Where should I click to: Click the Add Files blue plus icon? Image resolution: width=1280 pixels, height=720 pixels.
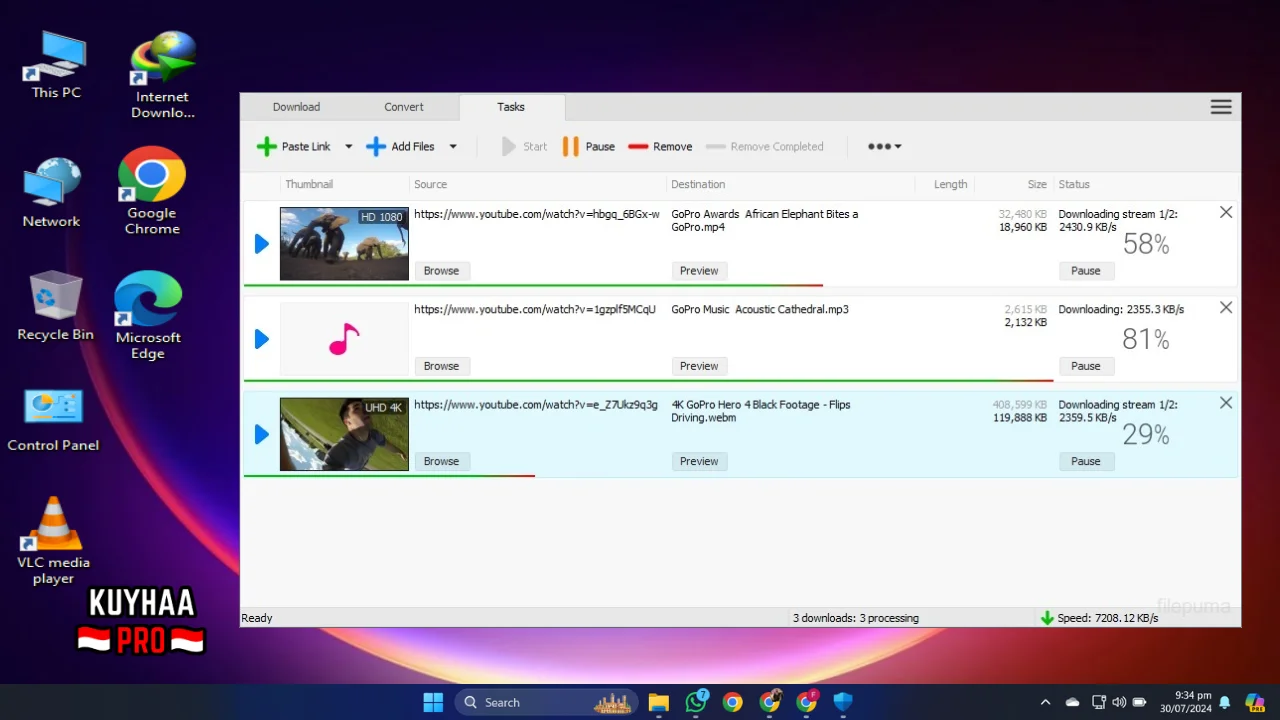[x=376, y=147]
